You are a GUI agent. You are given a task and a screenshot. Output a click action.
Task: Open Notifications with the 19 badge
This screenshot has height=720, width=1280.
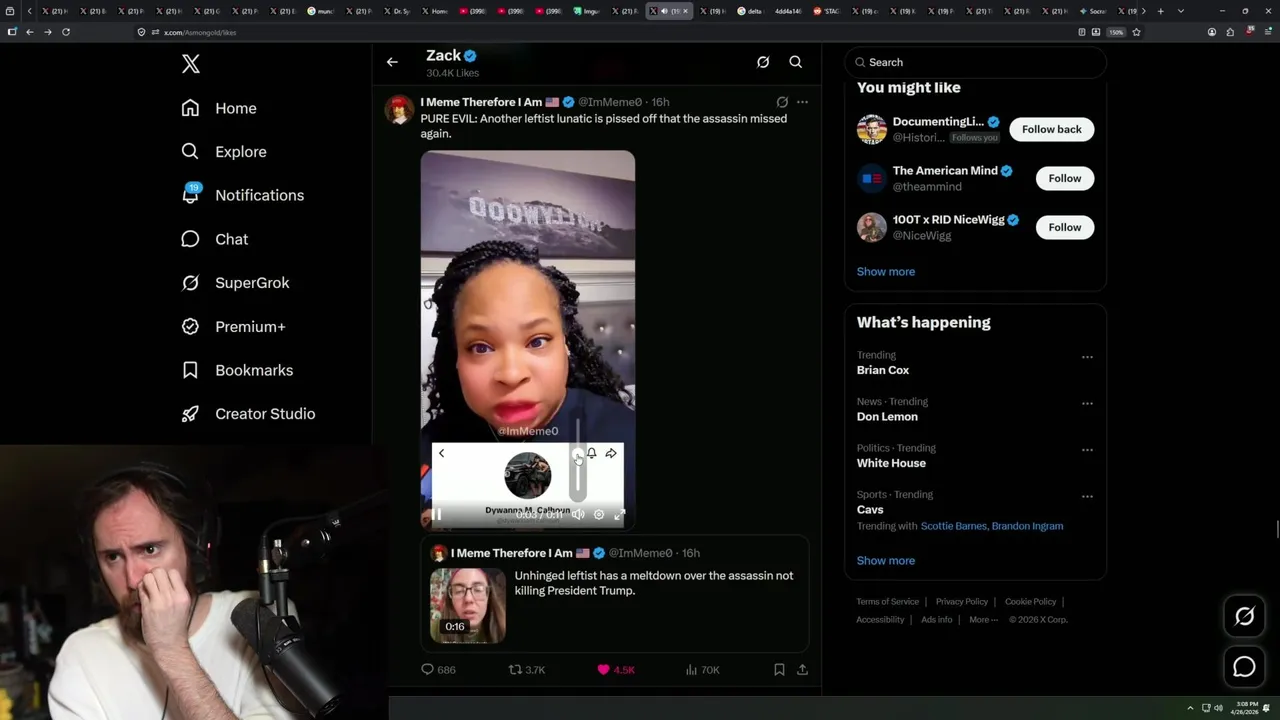pyautogui.click(x=242, y=195)
